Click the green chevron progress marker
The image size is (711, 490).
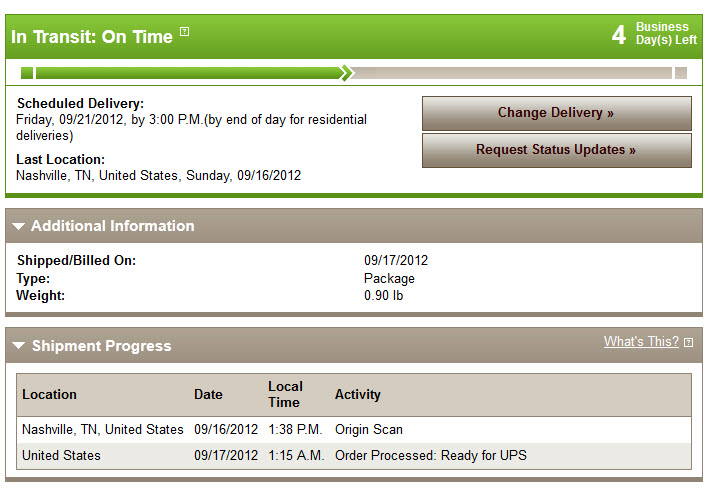(346, 73)
